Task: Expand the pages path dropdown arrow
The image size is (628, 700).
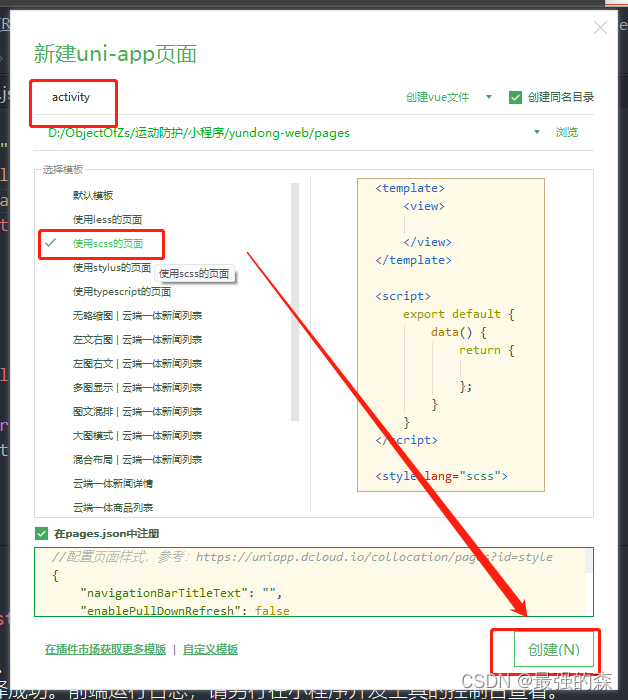Action: [537, 132]
